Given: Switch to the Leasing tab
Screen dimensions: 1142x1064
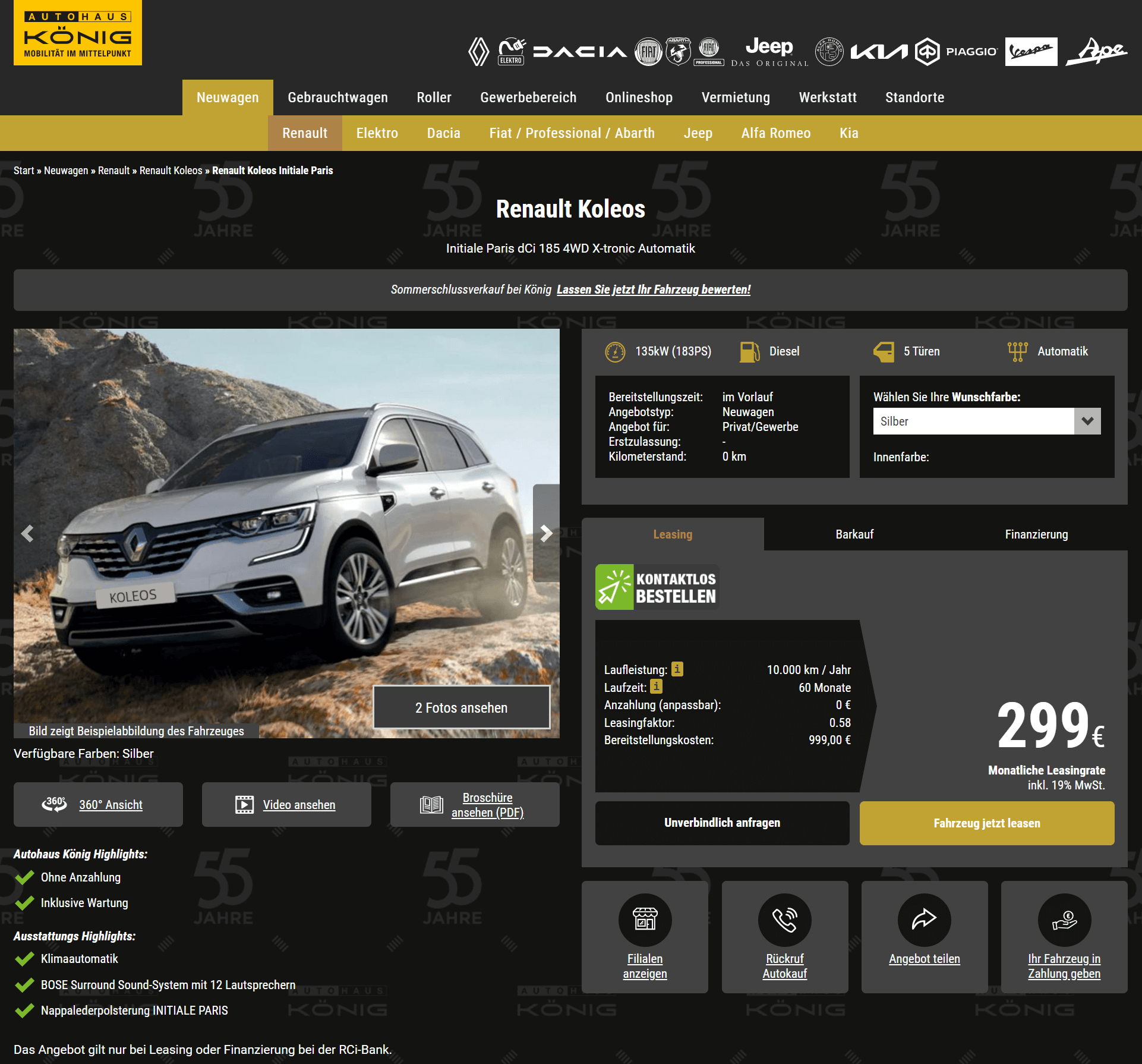Looking at the screenshot, I should [x=673, y=534].
